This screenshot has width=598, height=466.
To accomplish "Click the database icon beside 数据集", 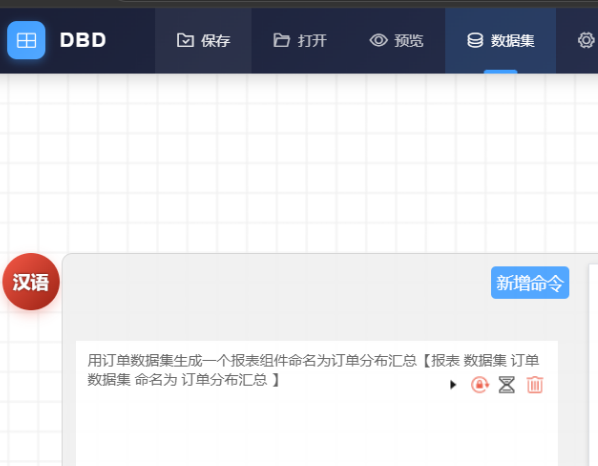I will pyautogui.click(x=475, y=40).
